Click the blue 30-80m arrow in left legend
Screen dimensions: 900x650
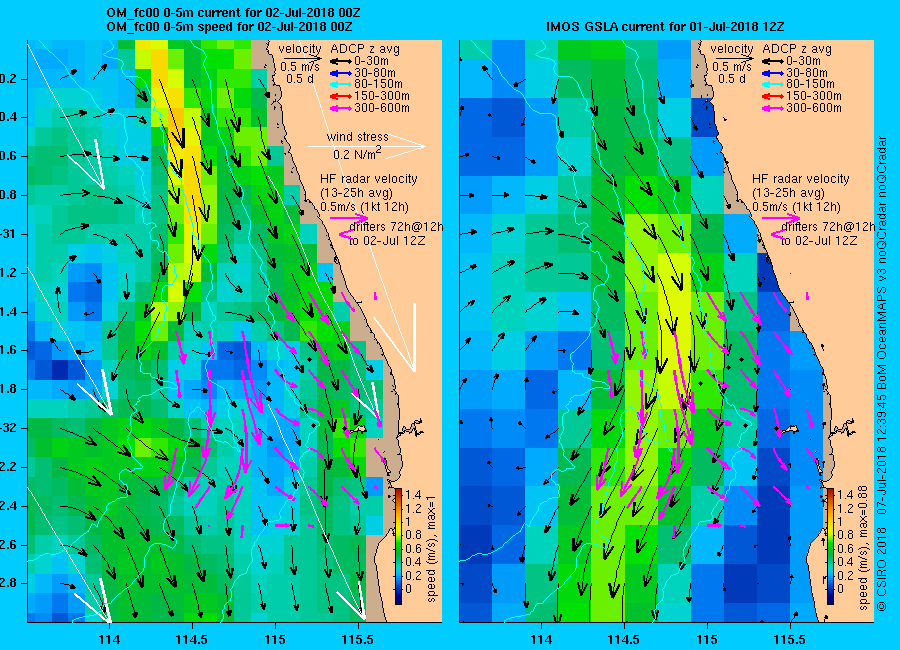[342, 73]
